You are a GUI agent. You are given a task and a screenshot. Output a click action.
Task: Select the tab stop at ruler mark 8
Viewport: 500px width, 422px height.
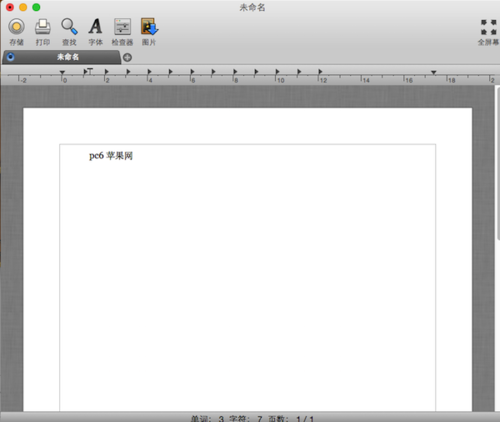pyautogui.click(x=235, y=72)
